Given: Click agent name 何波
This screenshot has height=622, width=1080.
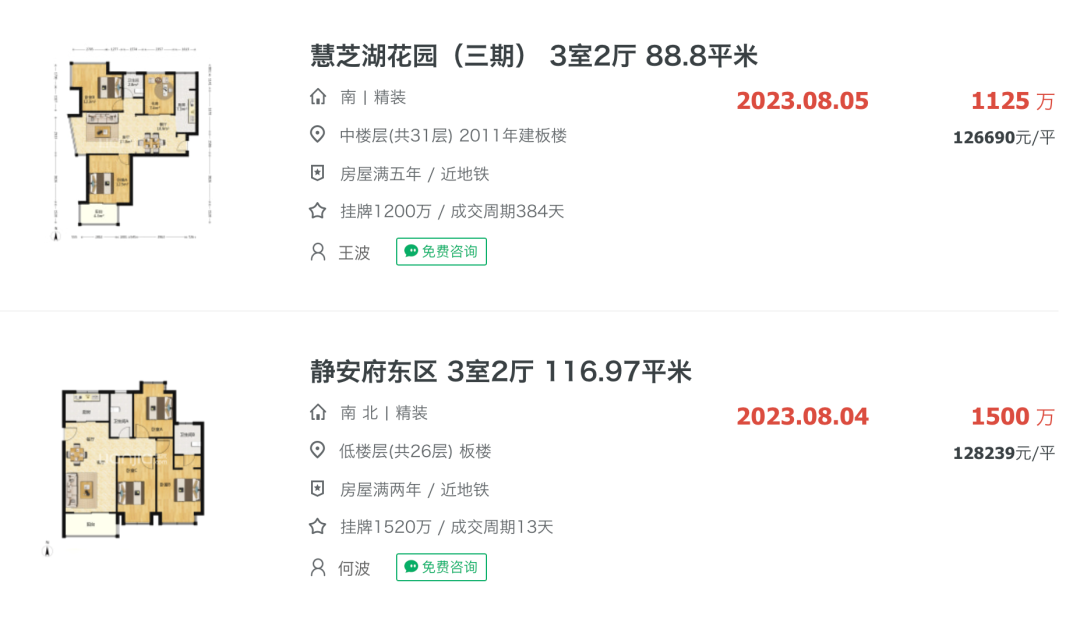Looking at the screenshot, I should (354, 568).
